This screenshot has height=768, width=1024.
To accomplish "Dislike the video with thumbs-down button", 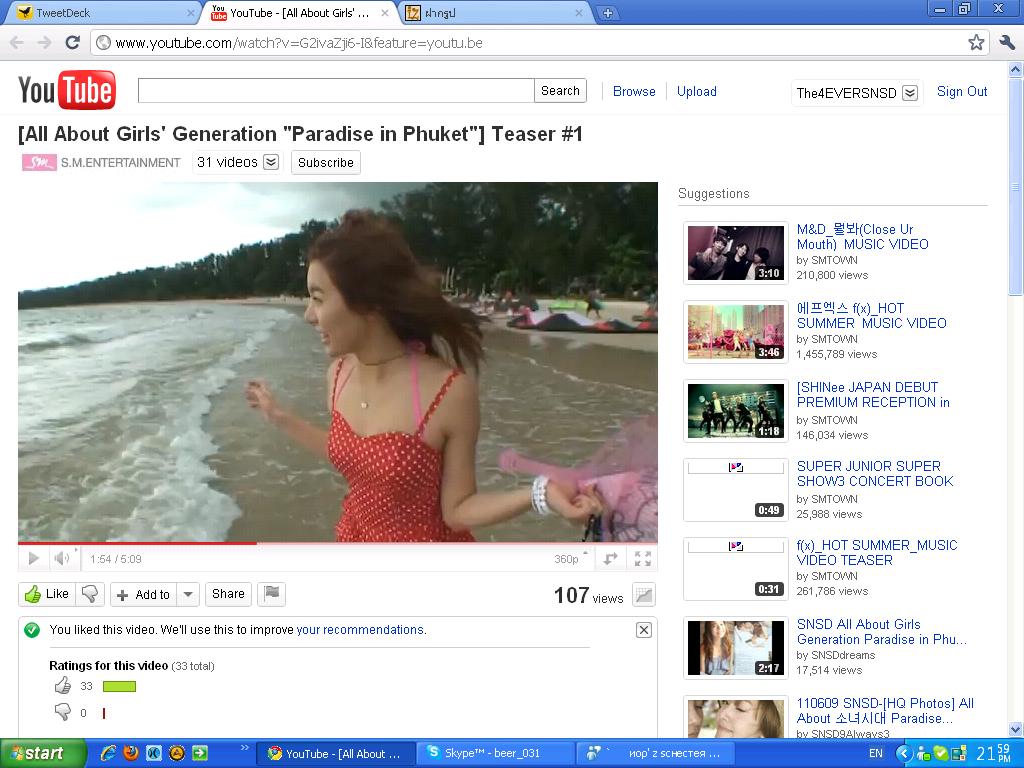I will (x=90, y=594).
